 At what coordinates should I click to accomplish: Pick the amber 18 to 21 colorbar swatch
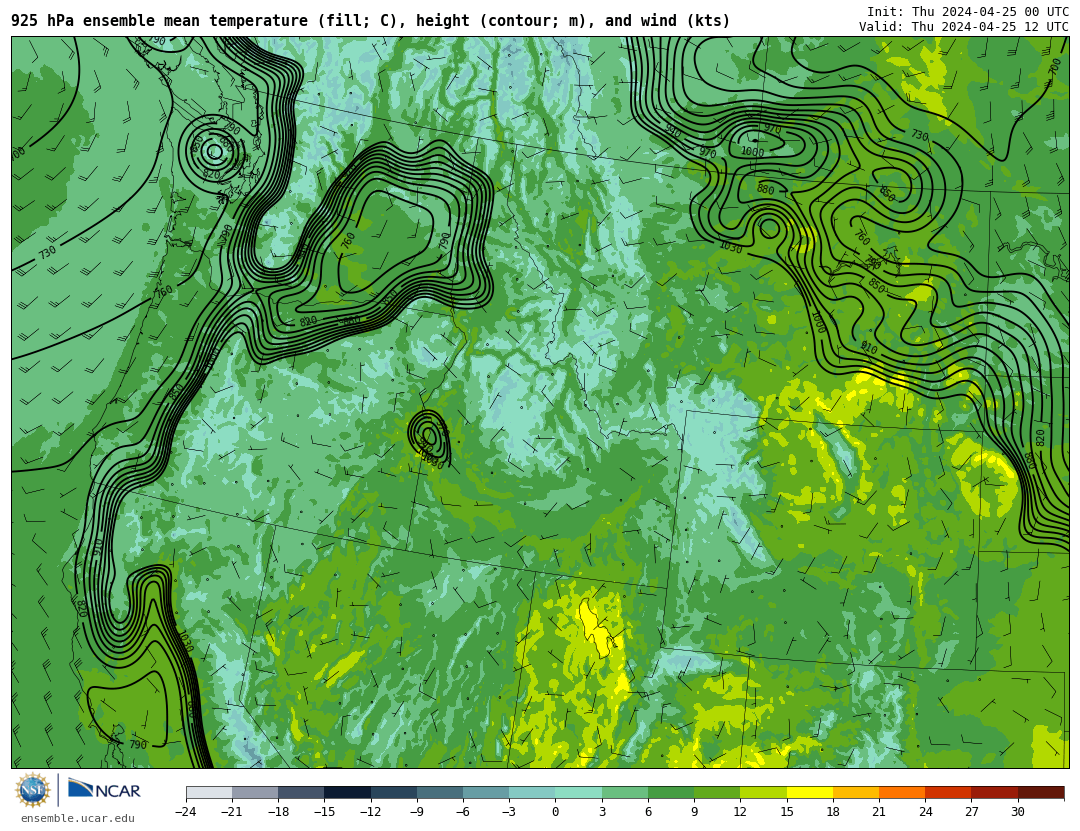(855, 792)
